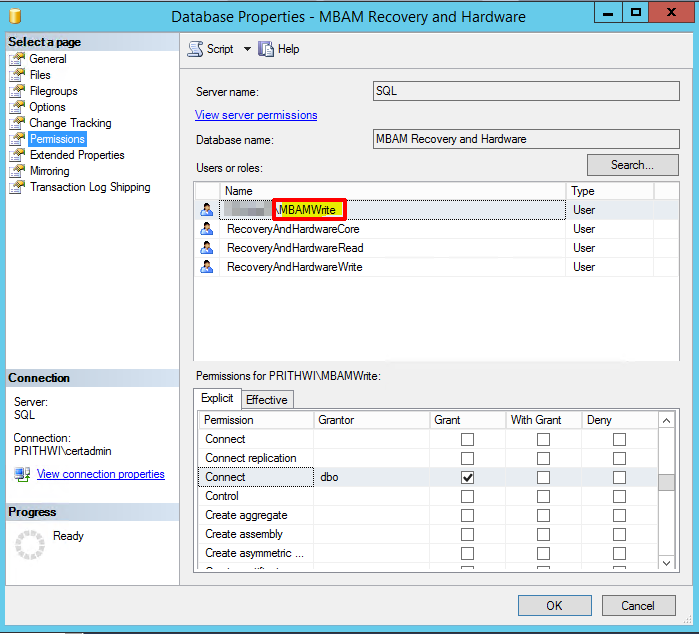Image resolution: width=699 pixels, height=634 pixels.
Task: Open the Script dropdown arrow
Action: click(247, 49)
